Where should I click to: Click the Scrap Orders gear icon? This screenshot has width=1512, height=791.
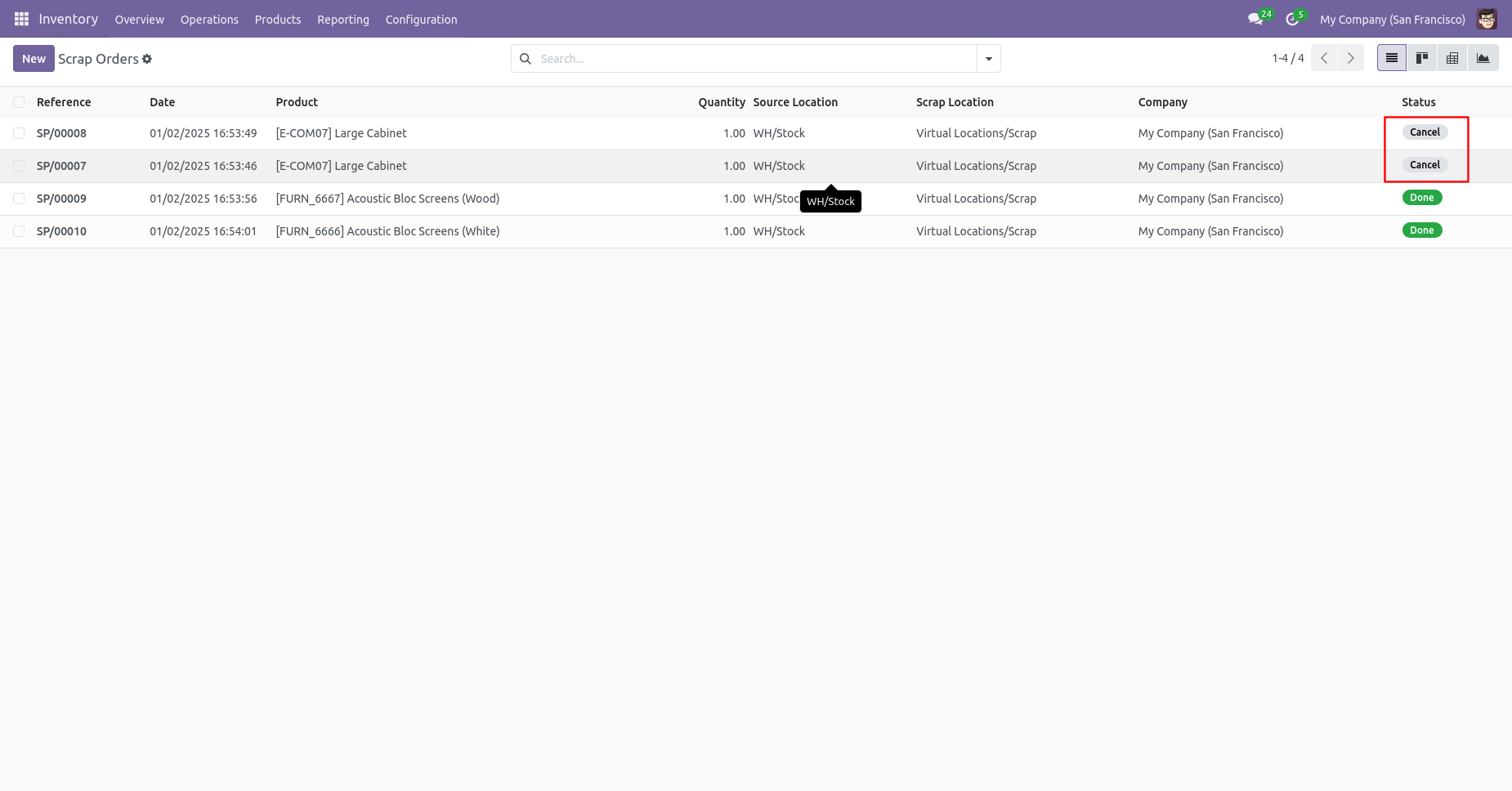(147, 59)
